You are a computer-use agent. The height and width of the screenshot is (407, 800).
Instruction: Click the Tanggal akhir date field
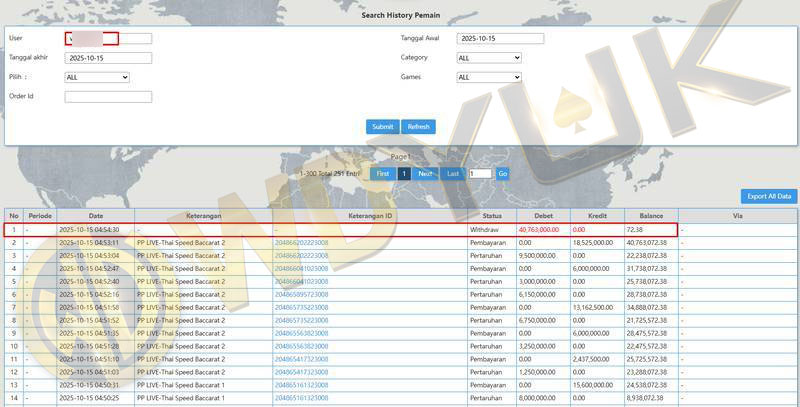[108, 58]
